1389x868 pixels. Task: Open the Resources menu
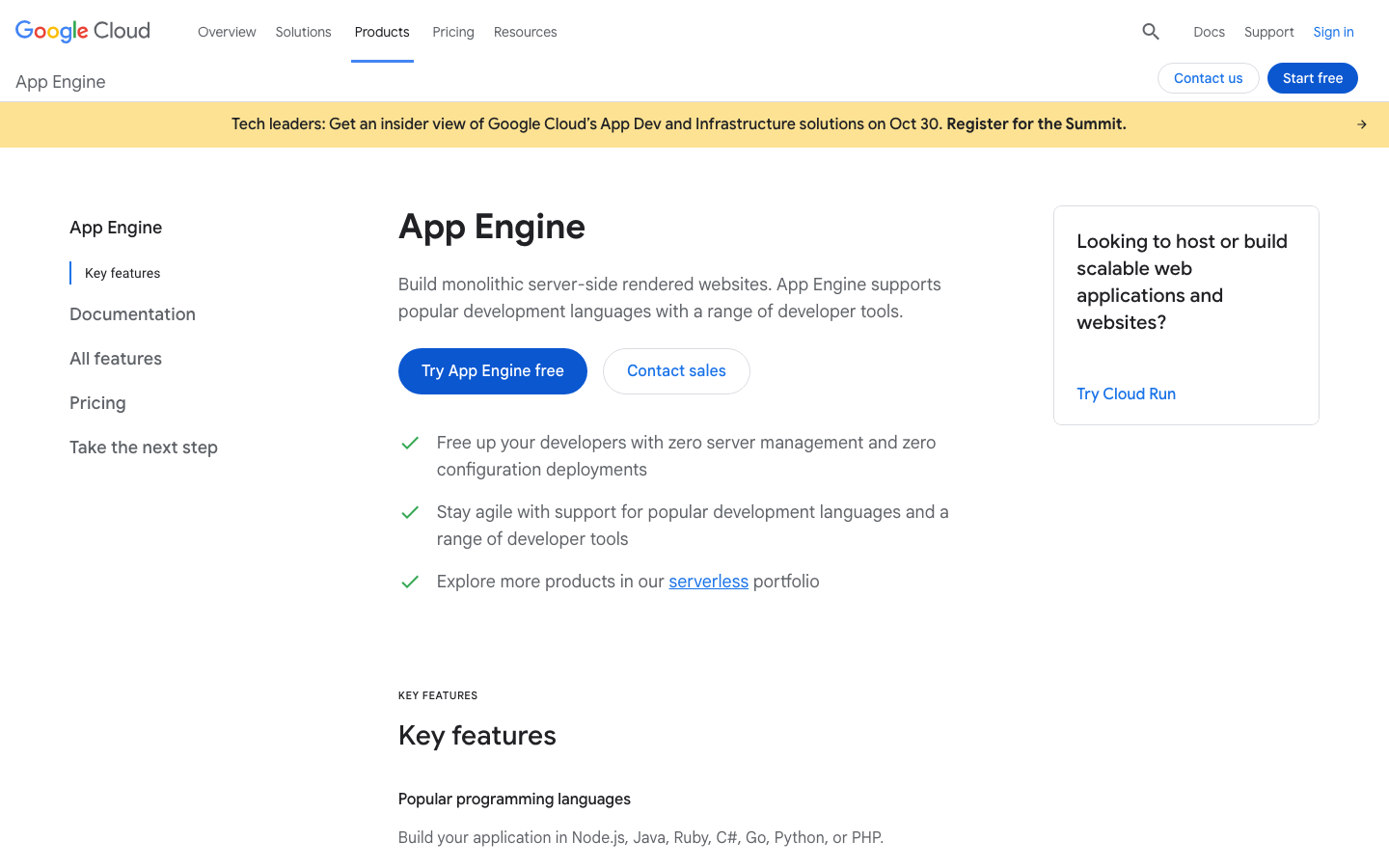(526, 32)
